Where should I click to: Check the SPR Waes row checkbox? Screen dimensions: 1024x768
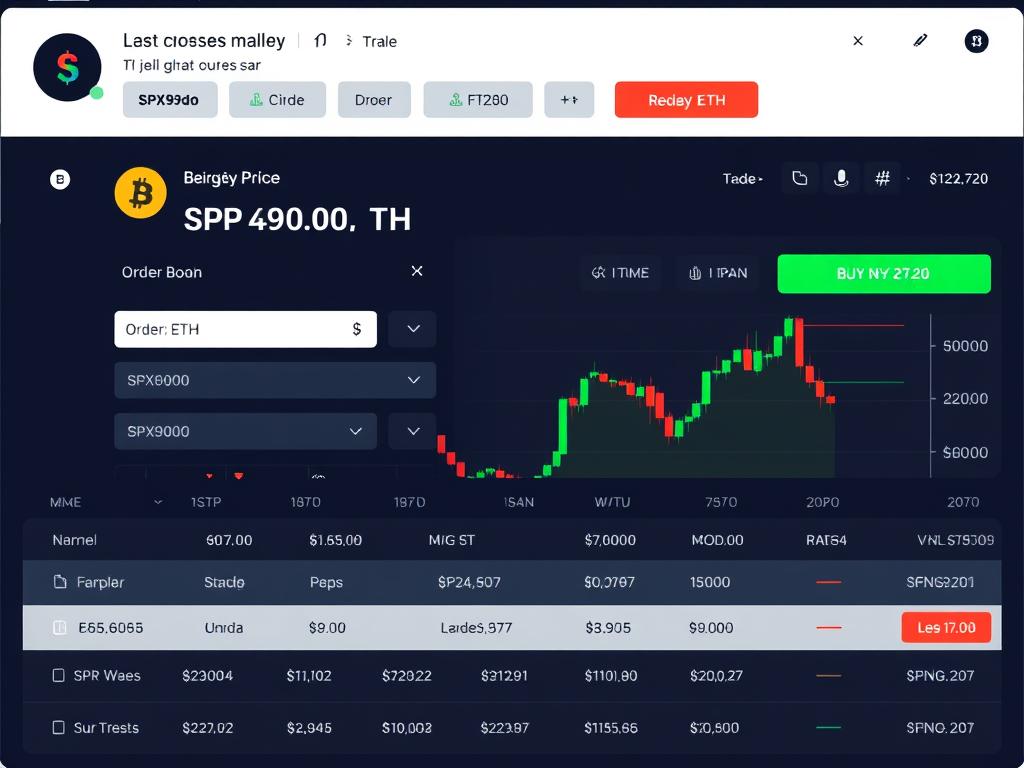(x=59, y=676)
